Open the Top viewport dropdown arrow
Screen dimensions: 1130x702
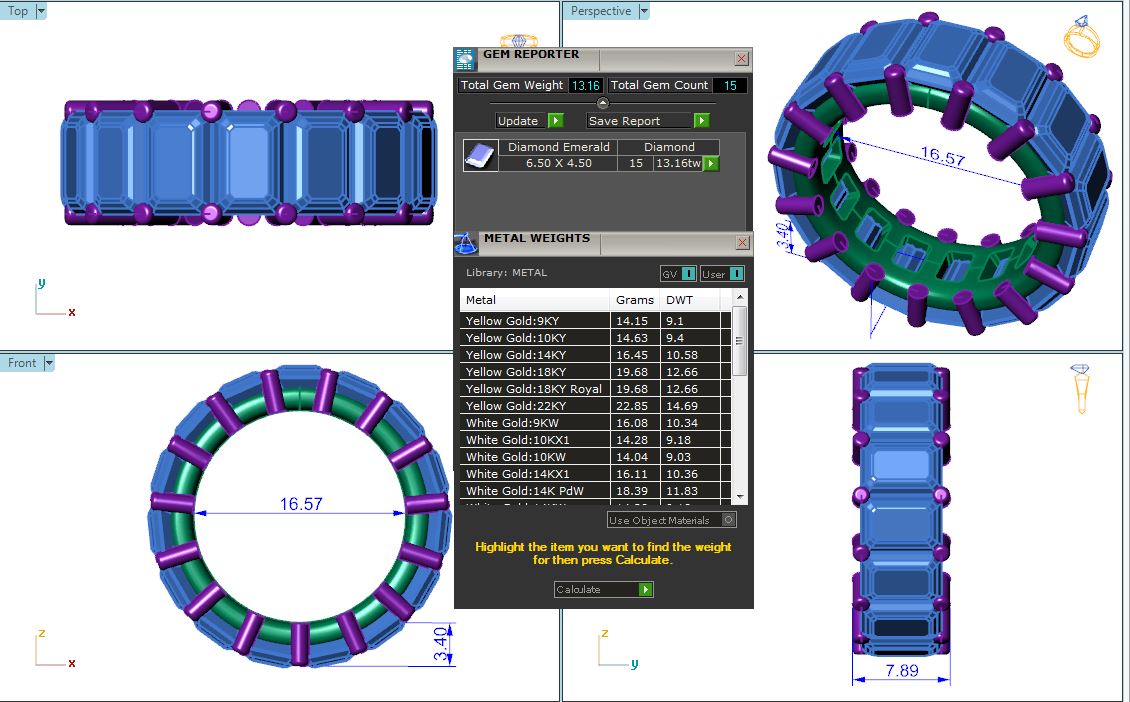41,11
